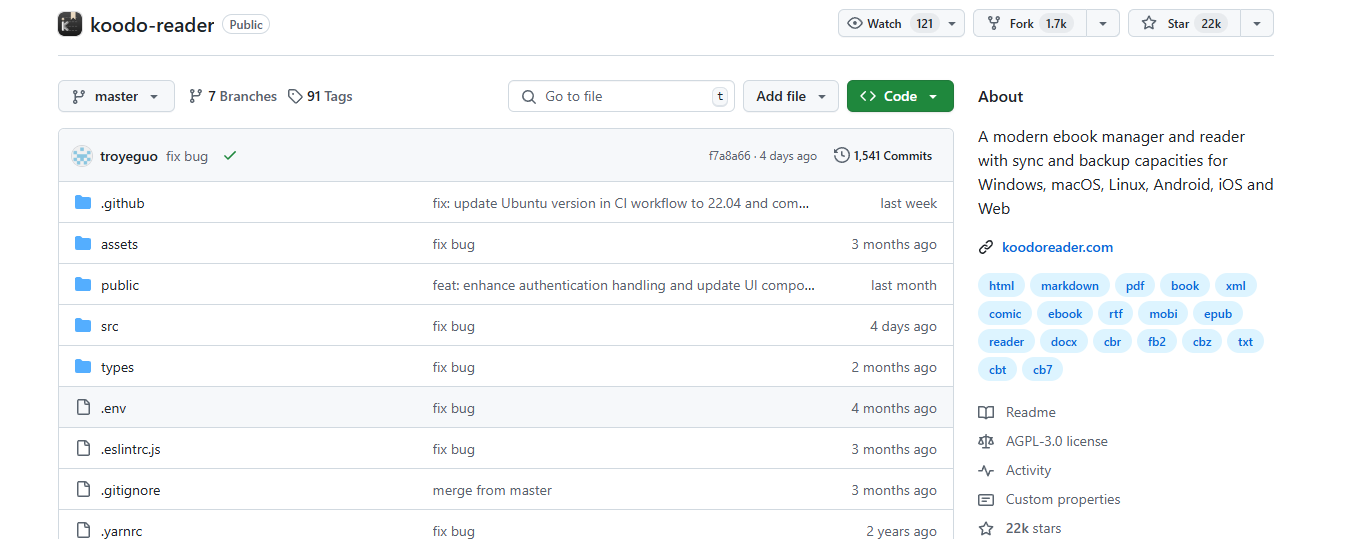Open the koodo-reader repository title link
Viewport: 1358px width, 539px height.
pos(152,25)
